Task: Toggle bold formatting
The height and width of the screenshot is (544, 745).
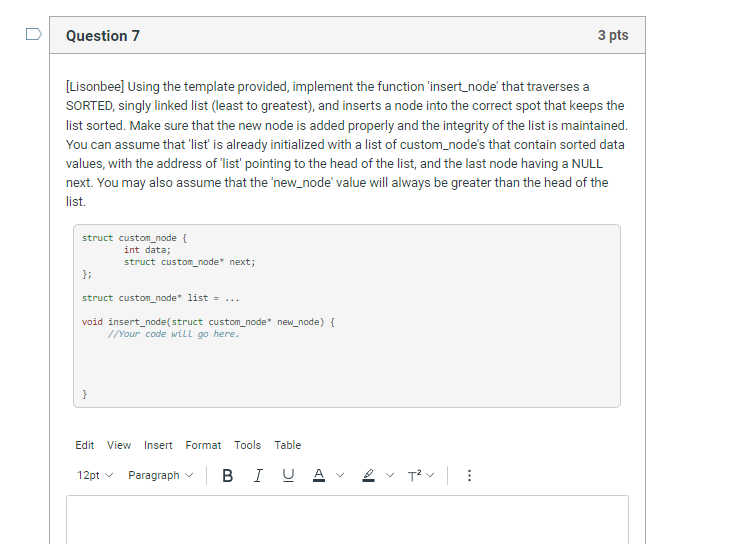Action: (228, 475)
